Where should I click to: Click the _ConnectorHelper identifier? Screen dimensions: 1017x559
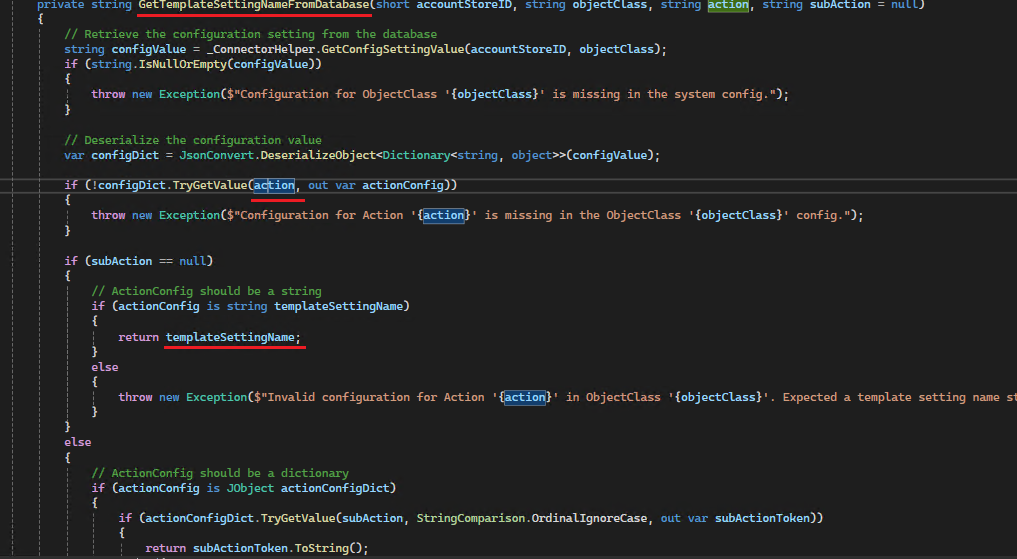(x=259, y=49)
